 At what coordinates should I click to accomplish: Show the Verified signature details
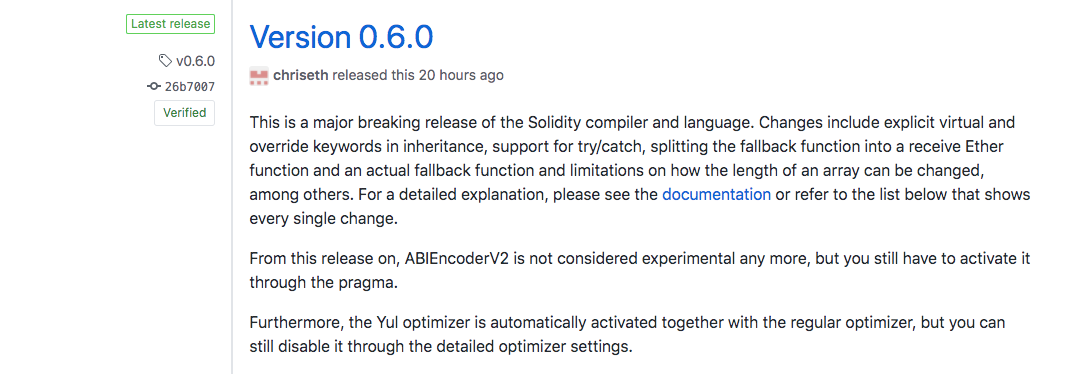tap(185, 113)
